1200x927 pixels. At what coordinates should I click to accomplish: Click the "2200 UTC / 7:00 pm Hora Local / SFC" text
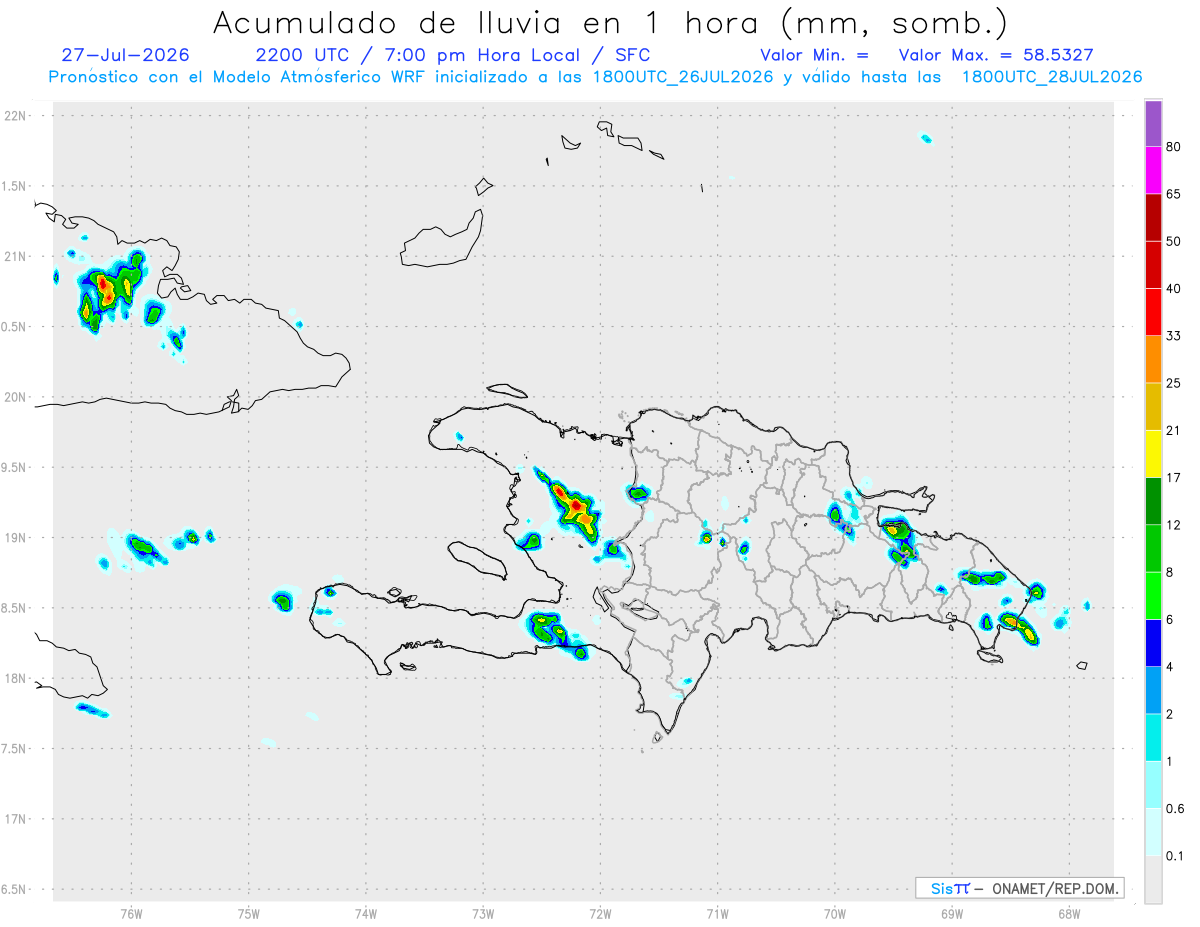452,55
